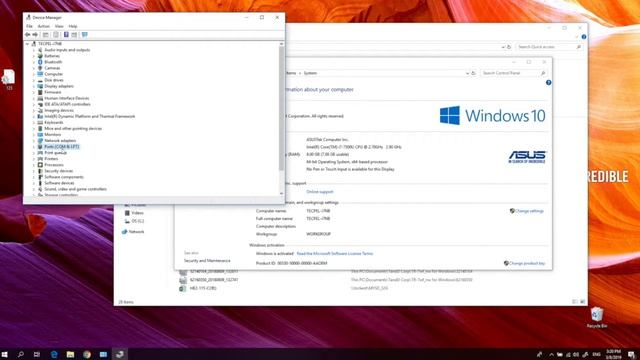Viewport: 640px width, 360px height.
Task: Click the Properties toolbar icon in Device Manager
Action: pos(56,35)
